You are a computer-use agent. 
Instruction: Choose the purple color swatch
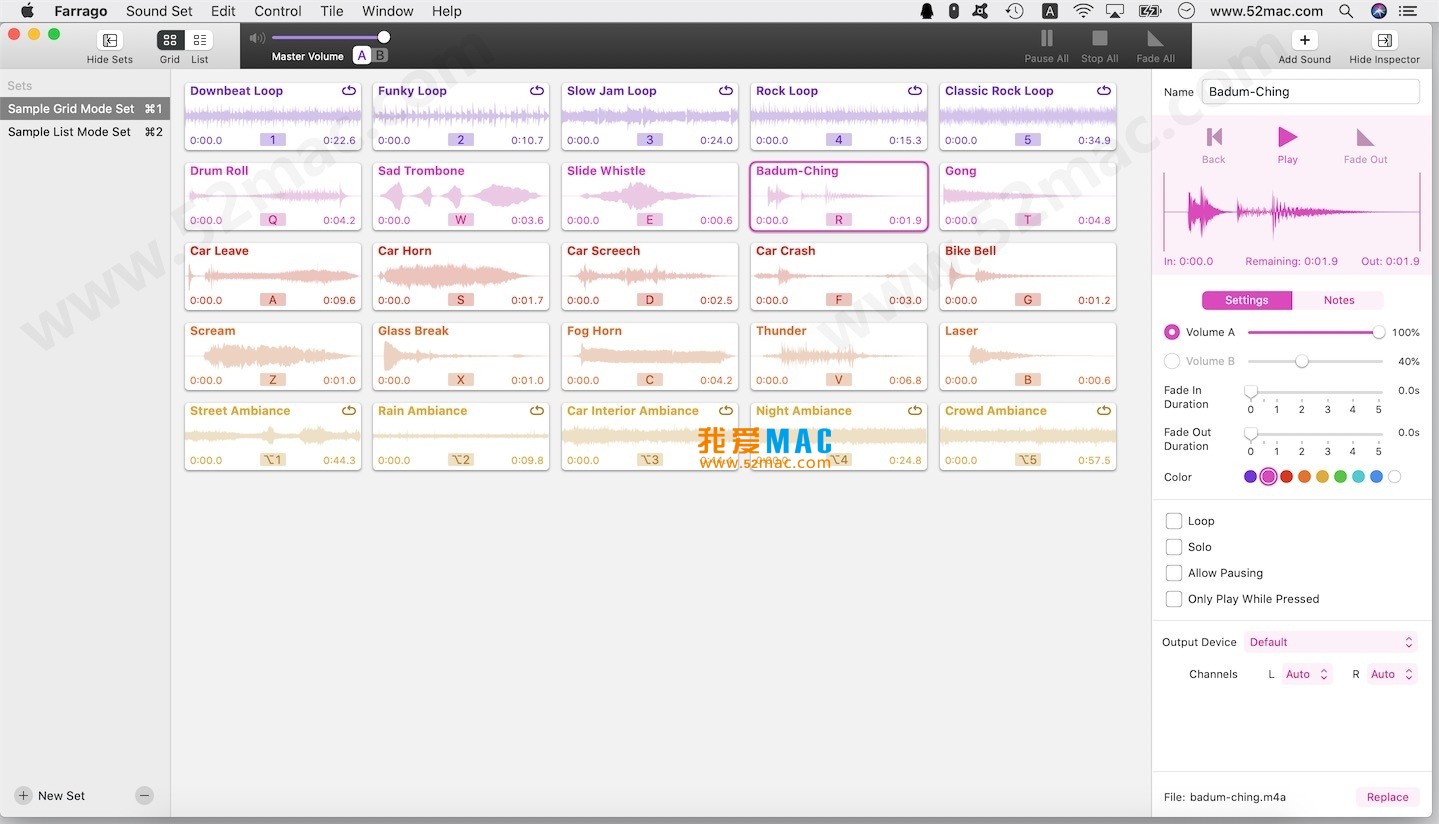1250,477
